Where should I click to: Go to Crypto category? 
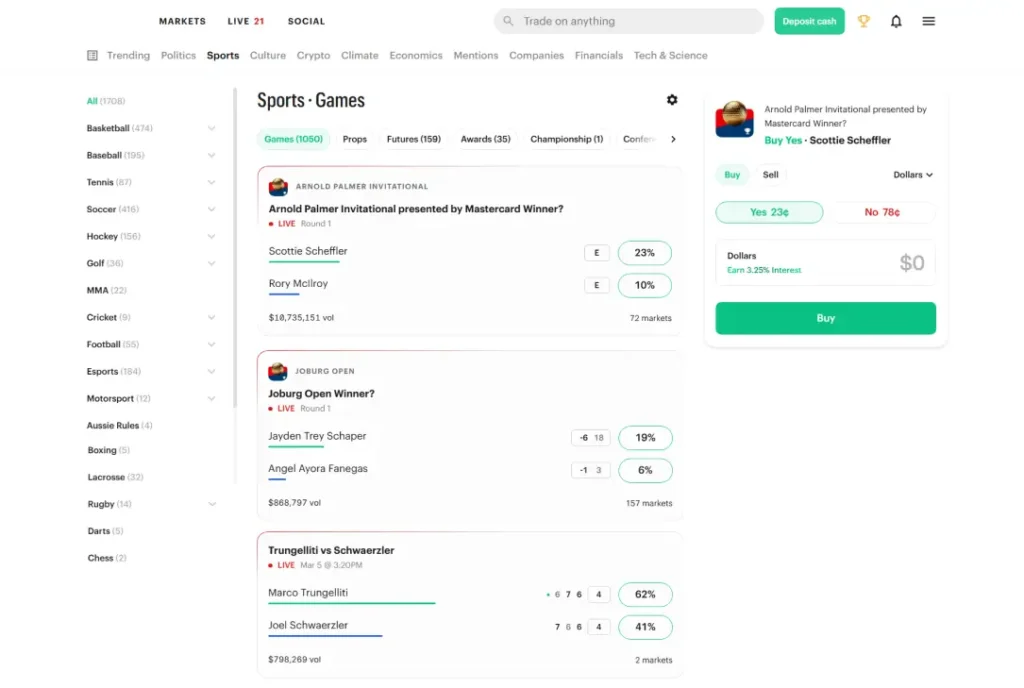coord(313,55)
